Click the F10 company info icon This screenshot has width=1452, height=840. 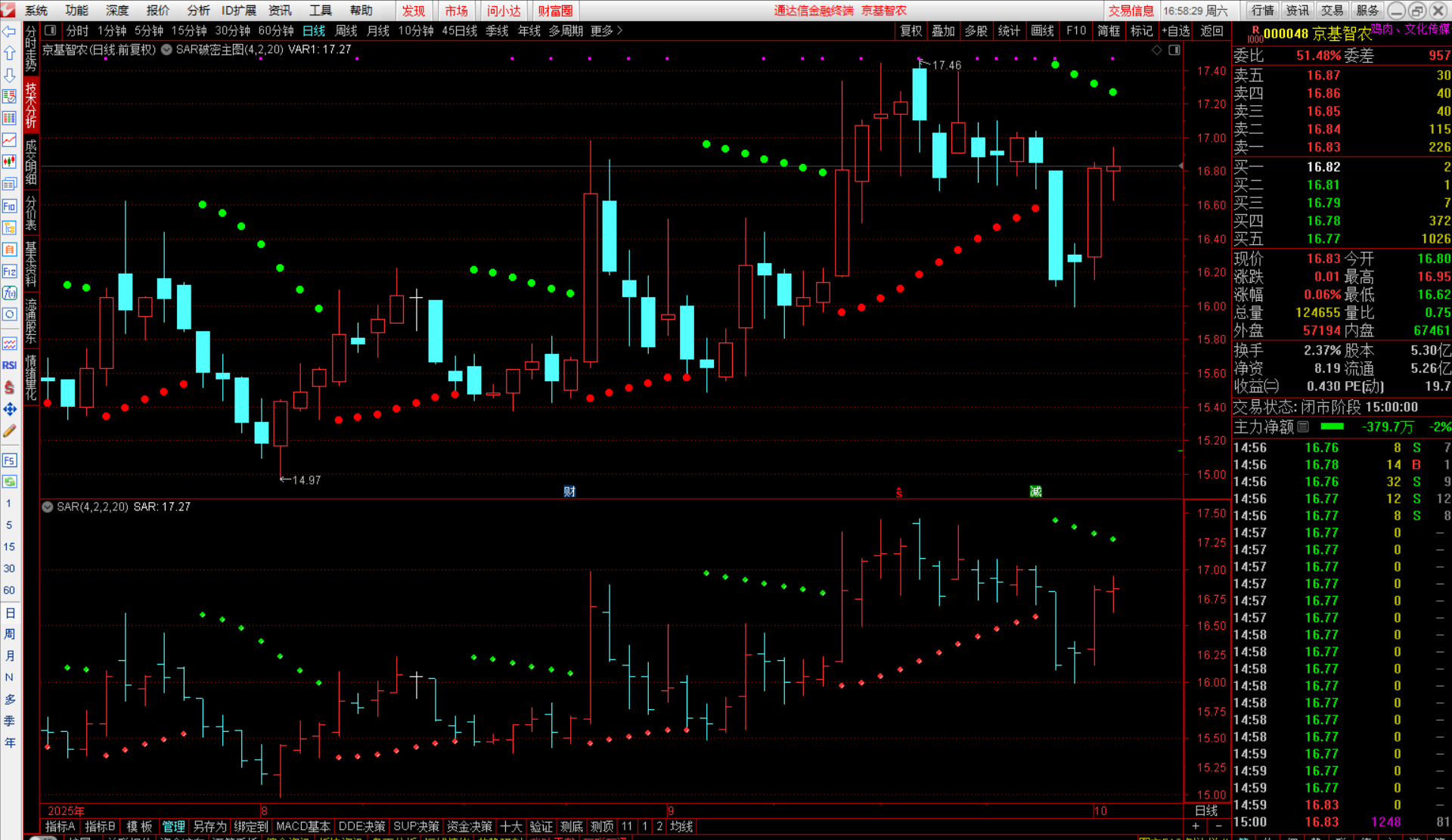point(9,206)
